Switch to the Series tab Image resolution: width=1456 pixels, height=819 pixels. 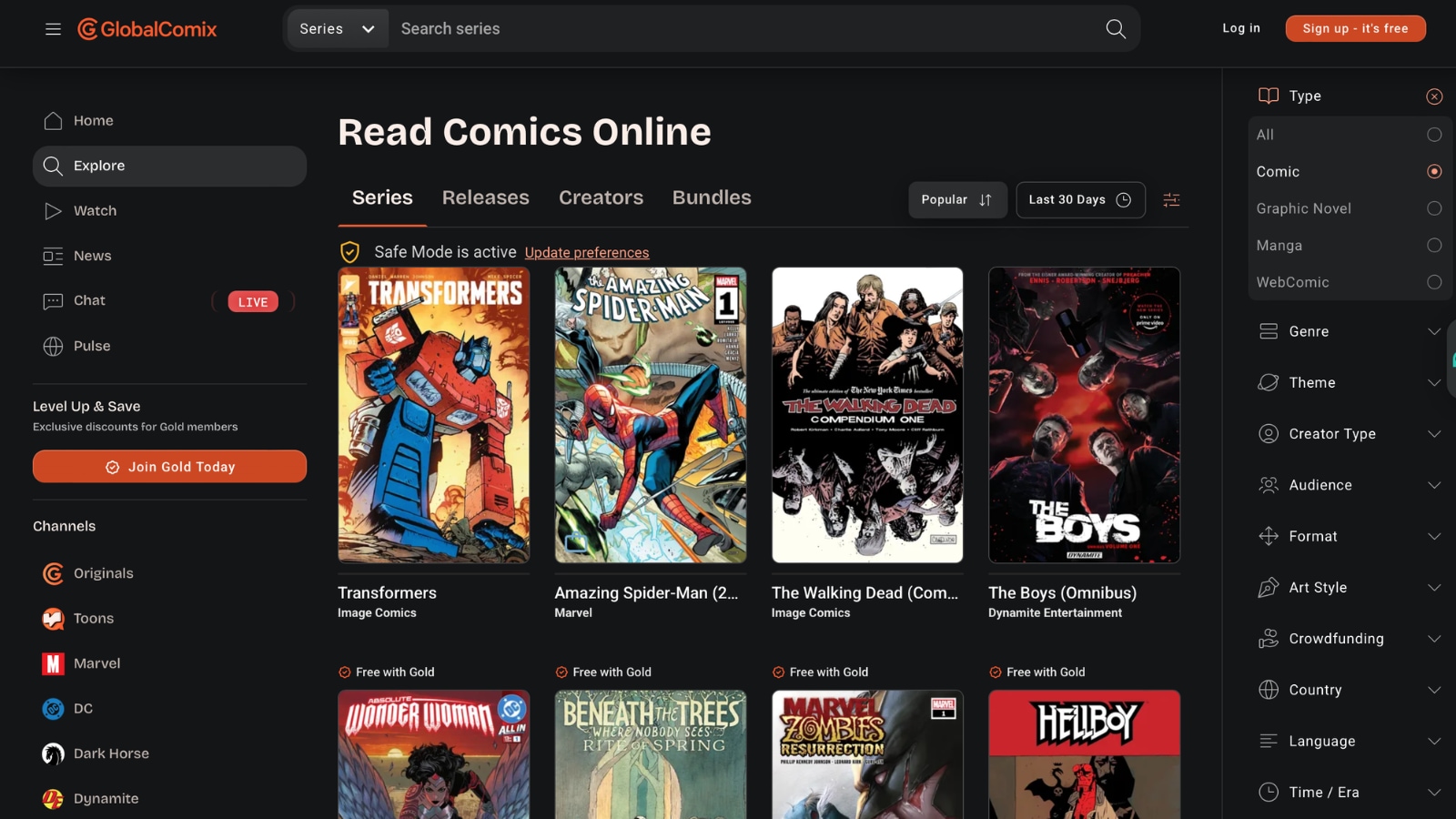tap(382, 197)
